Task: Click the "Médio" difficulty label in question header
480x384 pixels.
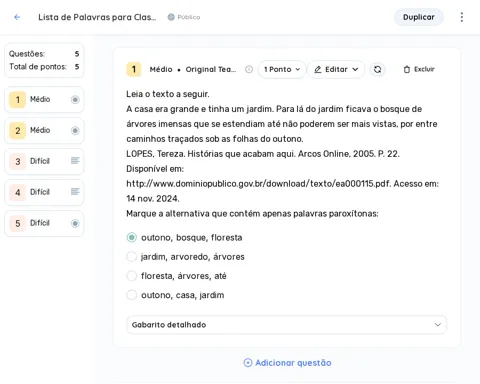Action: (x=161, y=69)
